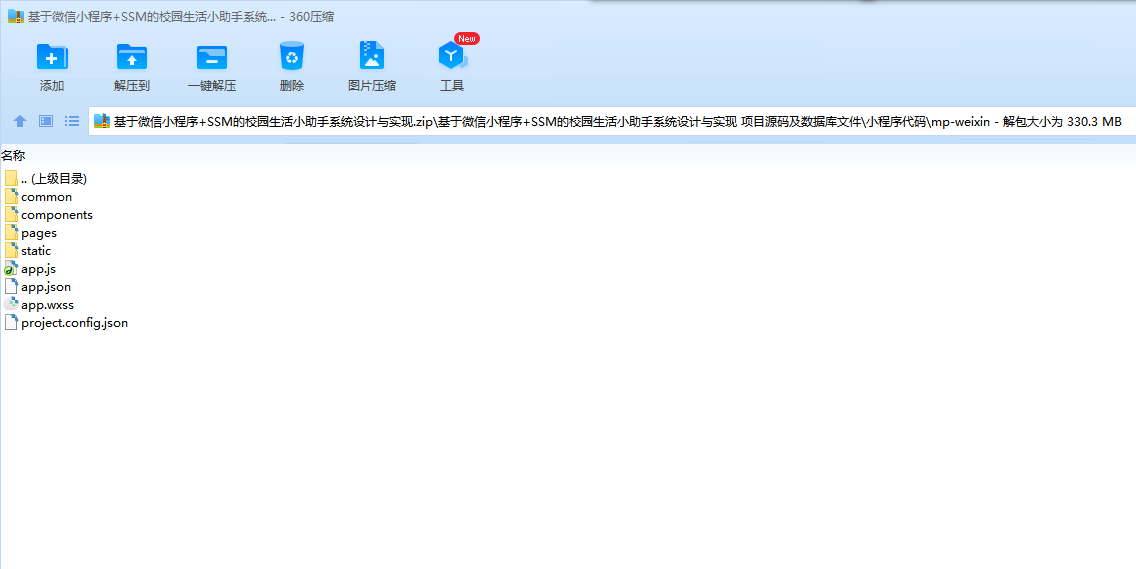The height and width of the screenshot is (569, 1136).
Task: Select the components folder
Action: point(48,215)
